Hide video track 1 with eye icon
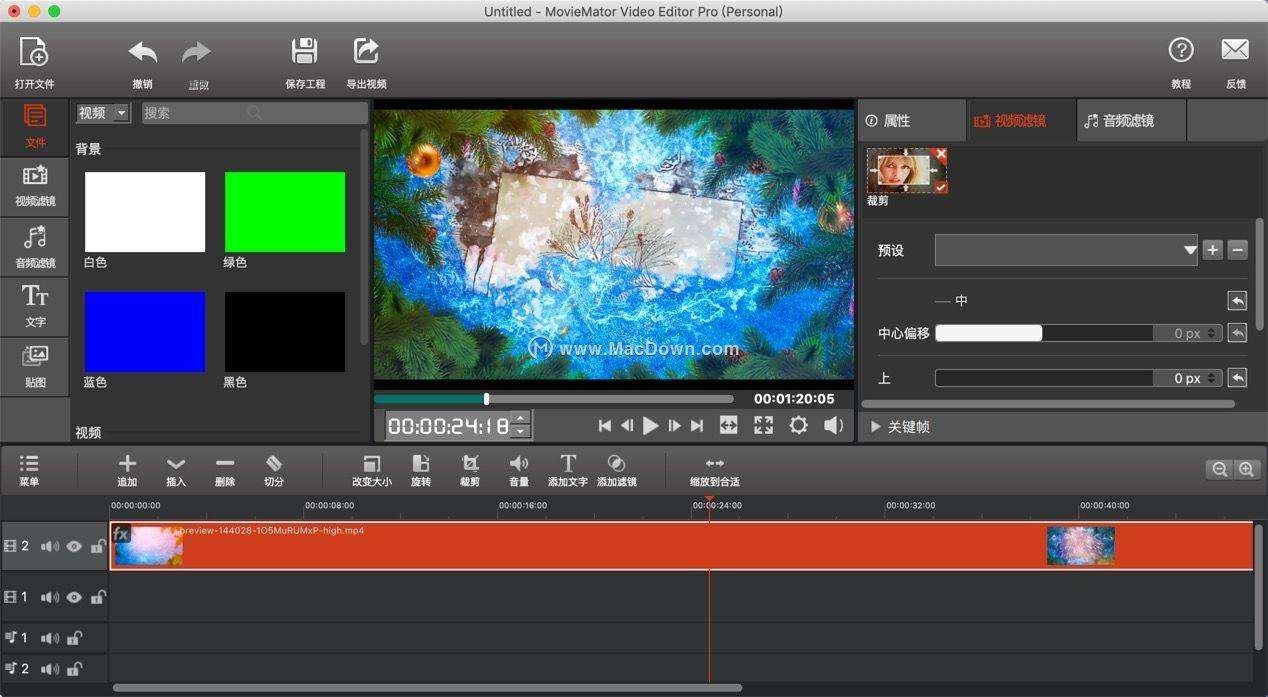Viewport: 1268px width, 697px height. click(74, 598)
